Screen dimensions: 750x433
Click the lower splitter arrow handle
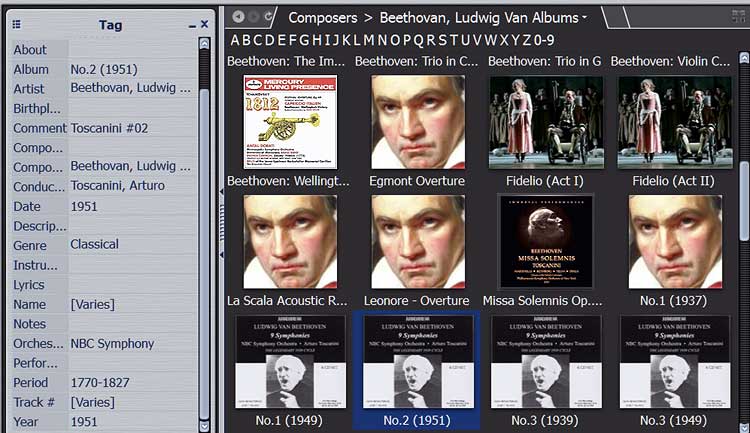221,255
